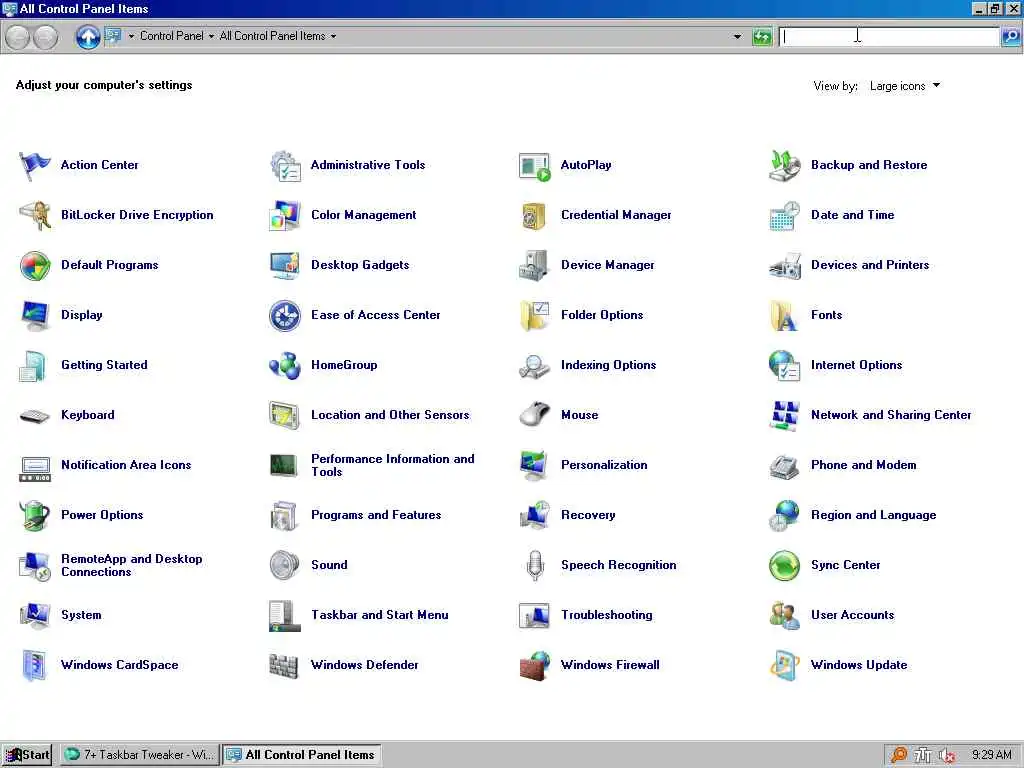The width and height of the screenshot is (1024, 768).
Task: Click the Credential Manager safe icon
Action: tap(535, 216)
